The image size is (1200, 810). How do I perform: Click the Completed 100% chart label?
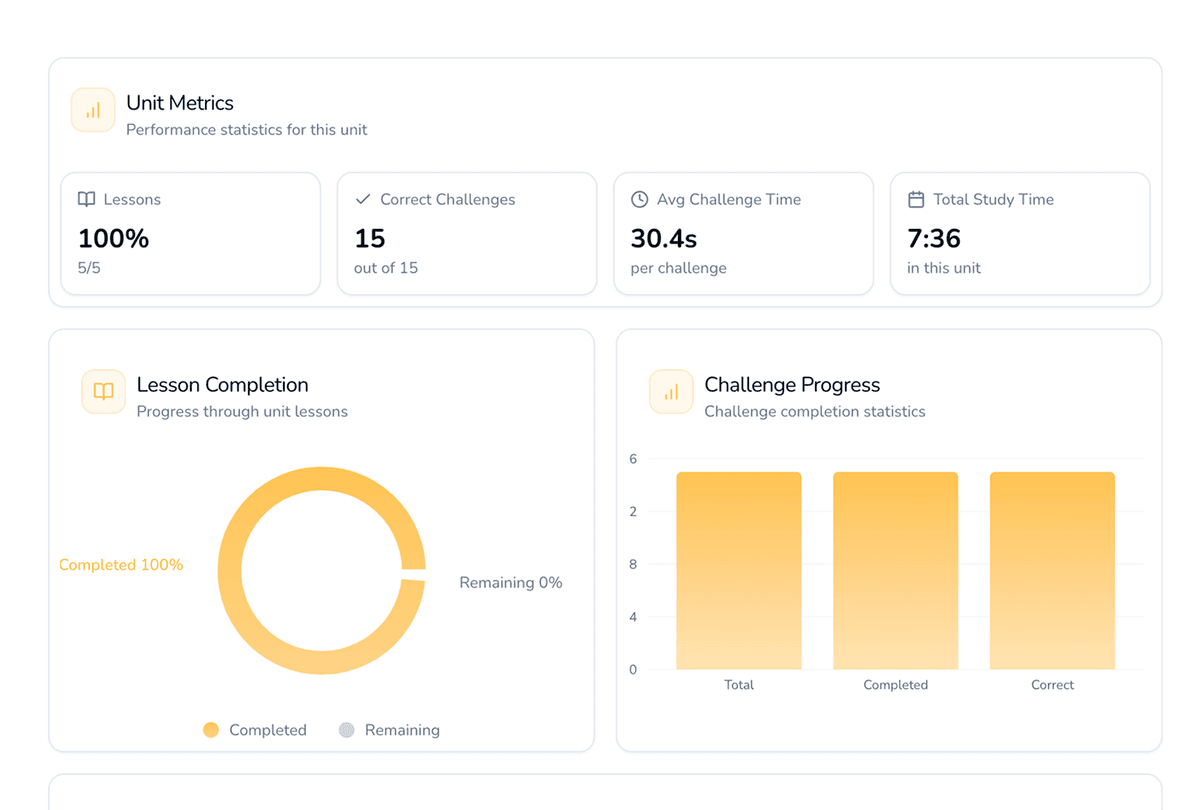121,565
